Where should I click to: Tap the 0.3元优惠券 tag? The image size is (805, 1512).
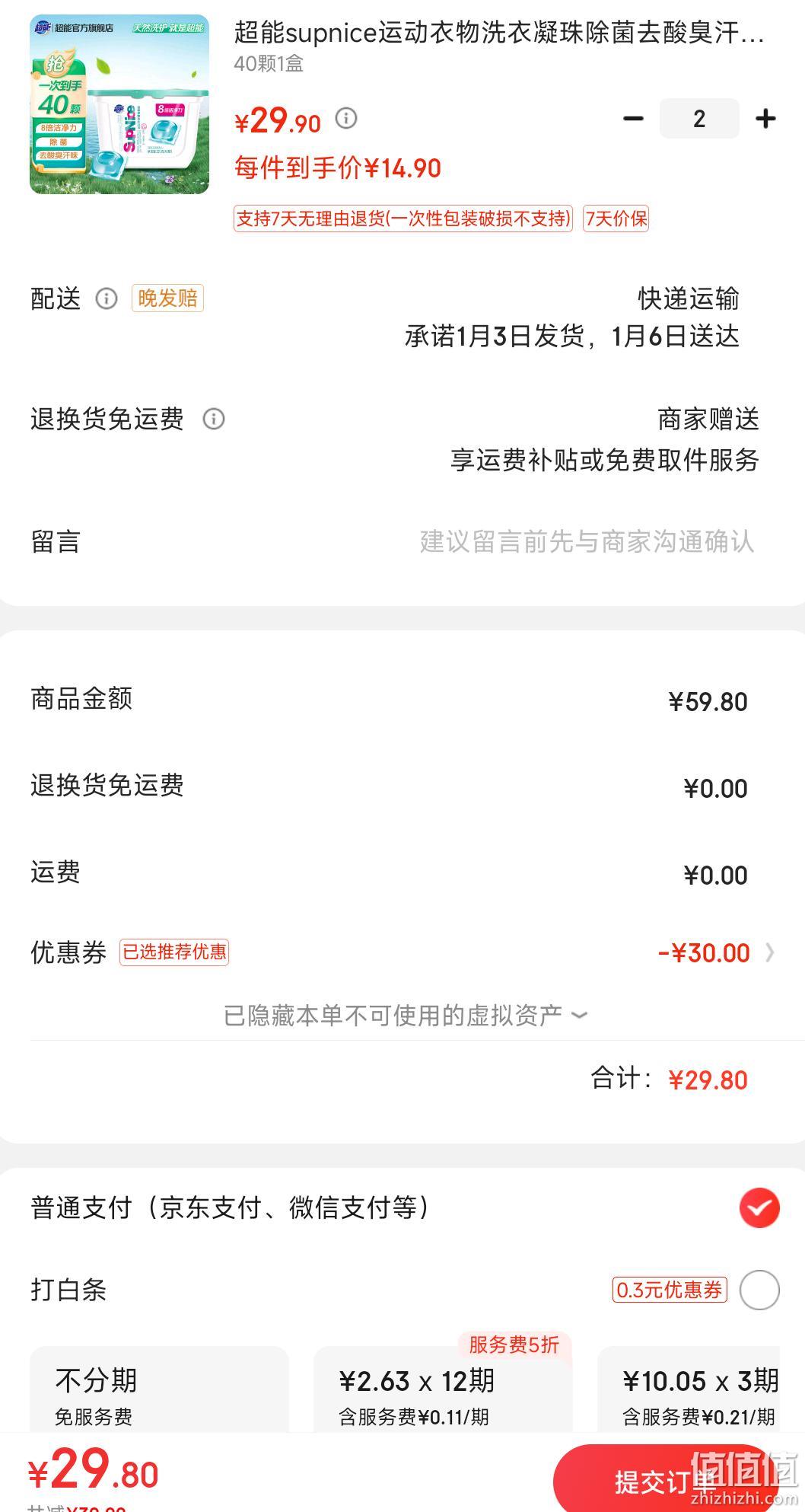pos(670,1290)
